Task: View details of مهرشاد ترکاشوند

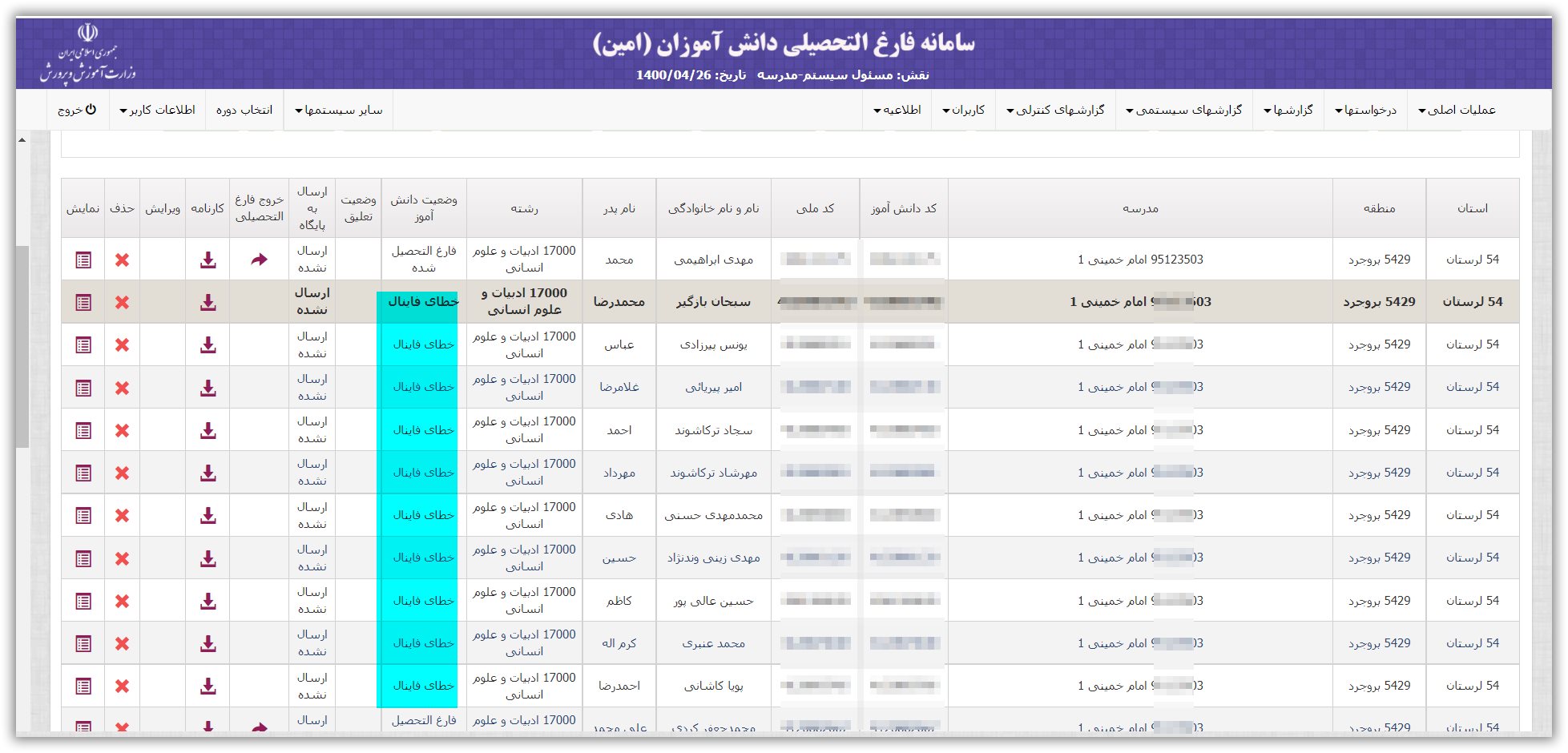Action: click(x=83, y=473)
